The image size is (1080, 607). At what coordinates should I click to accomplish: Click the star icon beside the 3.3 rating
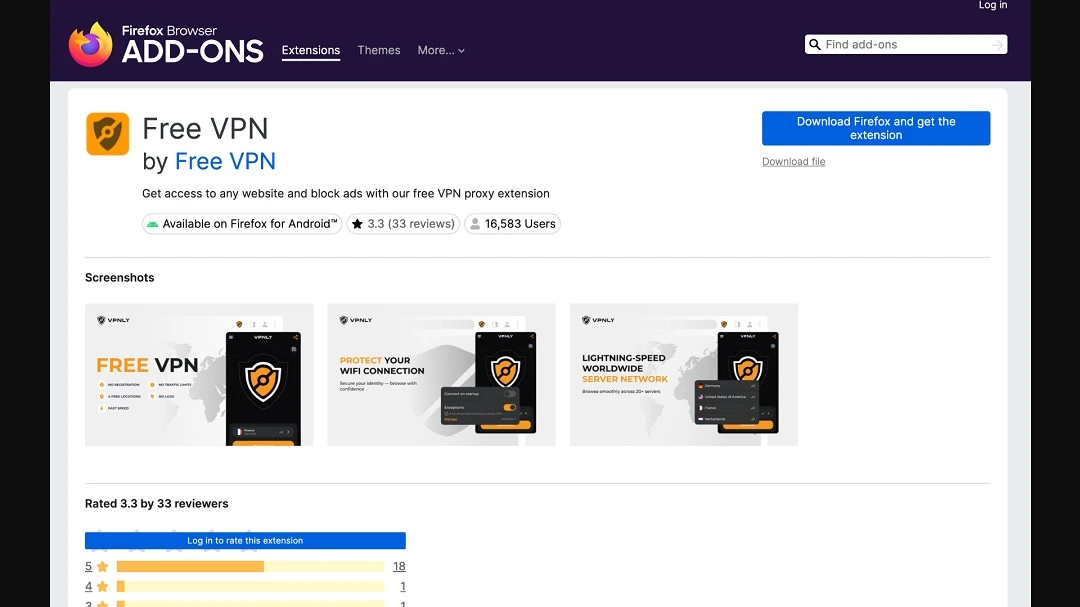point(357,224)
